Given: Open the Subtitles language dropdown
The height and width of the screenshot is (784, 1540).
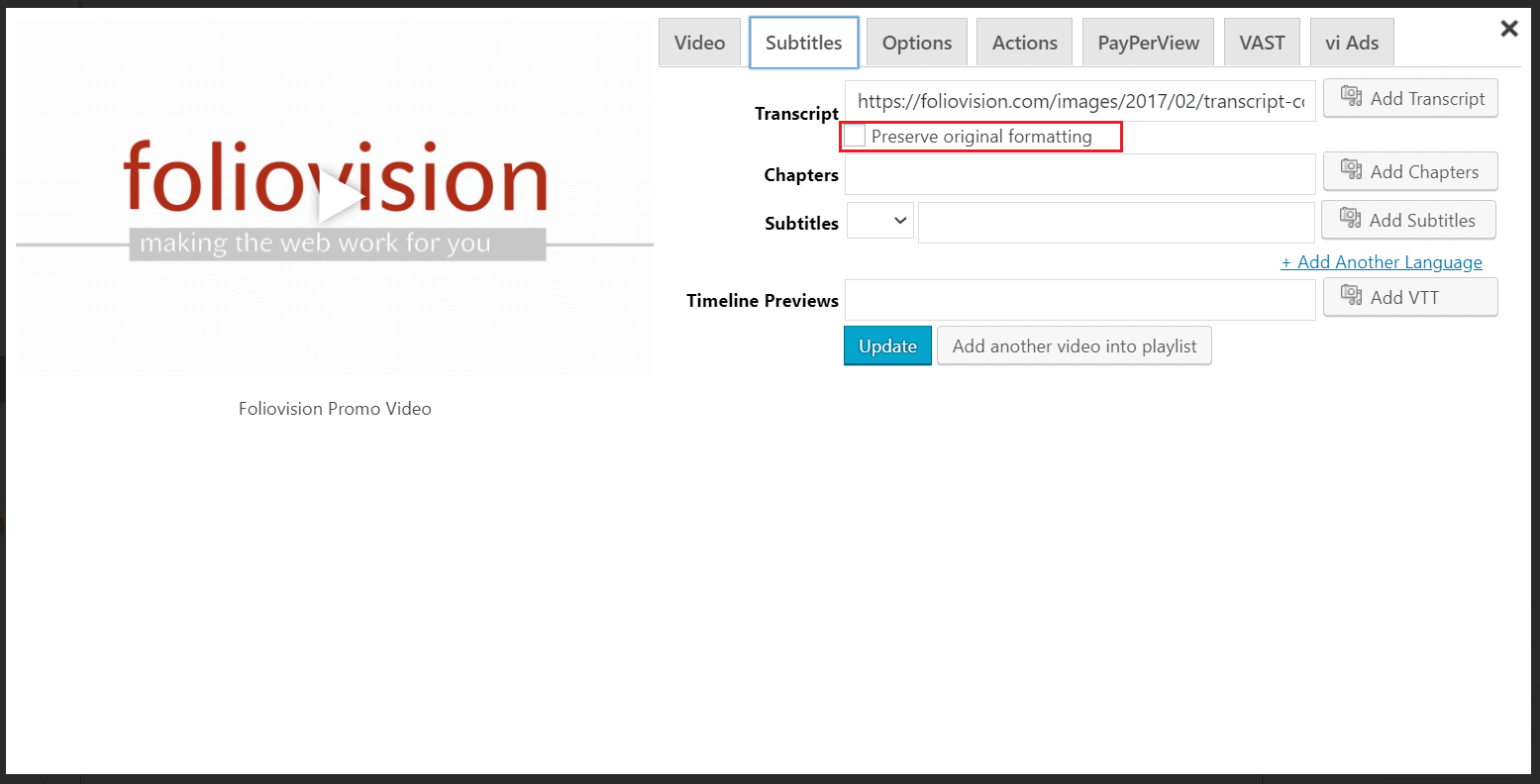Looking at the screenshot, I should (x=880, y=222).
